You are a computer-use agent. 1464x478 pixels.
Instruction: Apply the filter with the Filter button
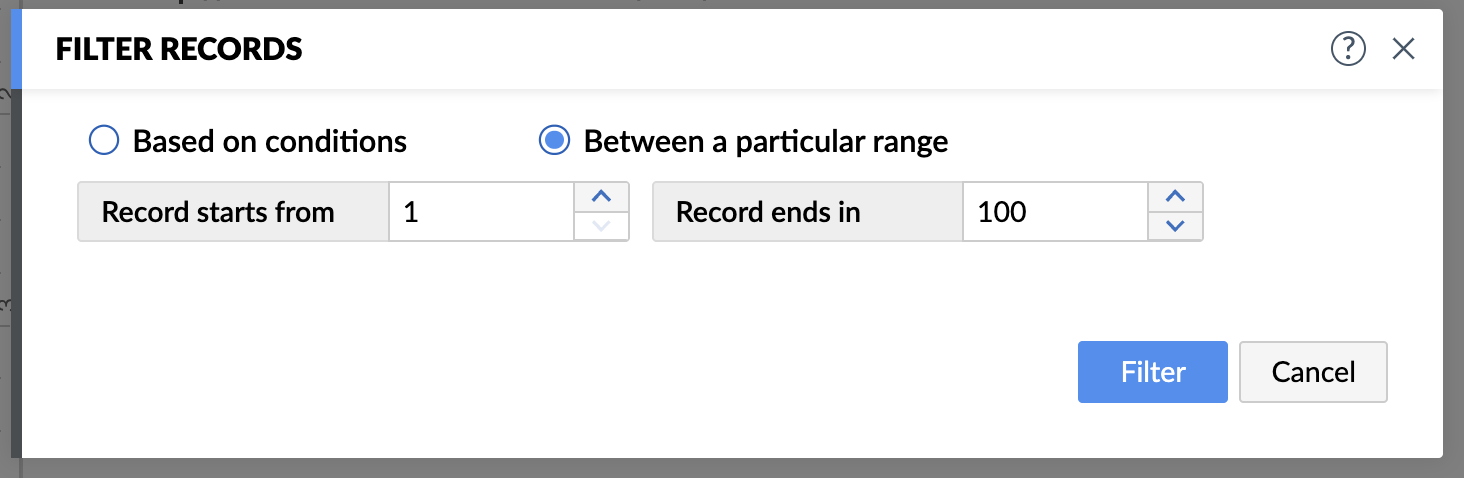click(1152, 372)
